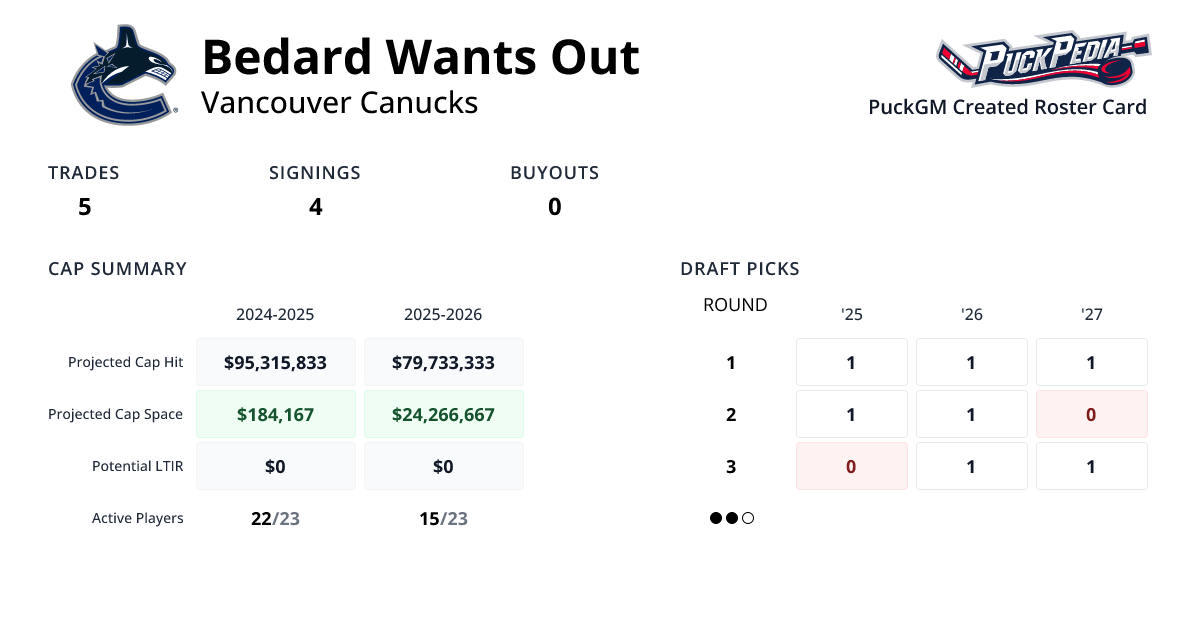Screen dimensions: 1200x630
Task: Select the 2025-2026 projected cap hit cell
Action: [x=443, y=362]
